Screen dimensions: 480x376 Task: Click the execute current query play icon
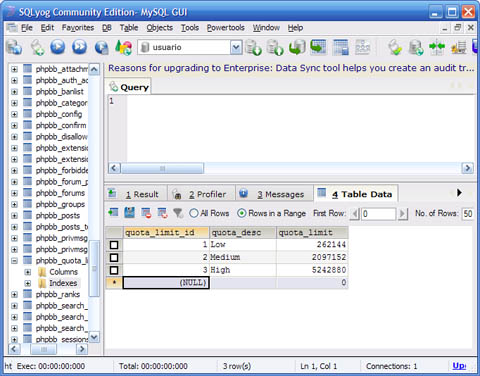click(58, 47)
